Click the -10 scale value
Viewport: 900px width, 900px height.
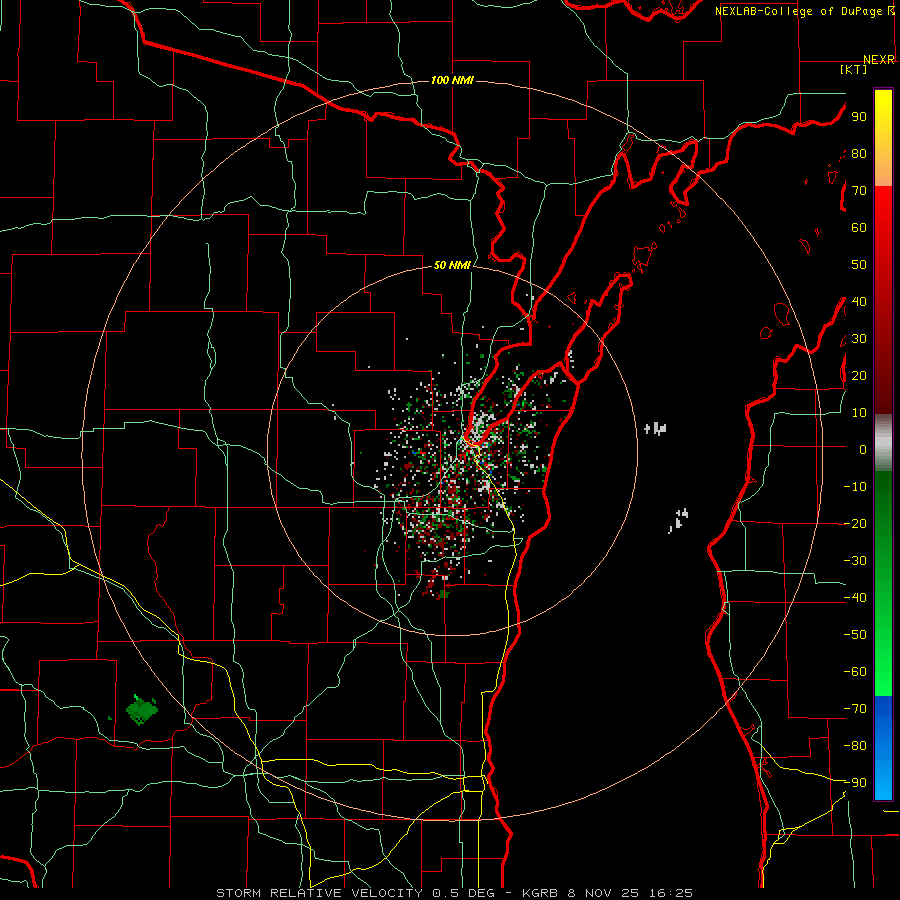(x=855, y=487)
